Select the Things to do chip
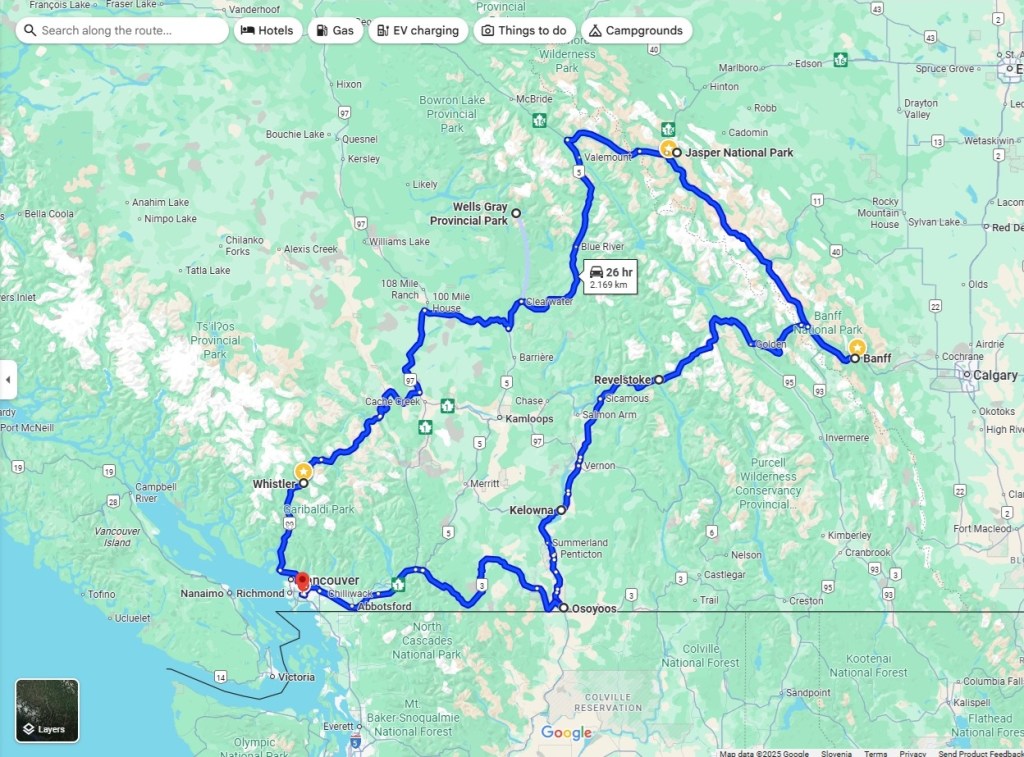The width and height of the screenshot is (1024, 757). click(x=524, y=30)
